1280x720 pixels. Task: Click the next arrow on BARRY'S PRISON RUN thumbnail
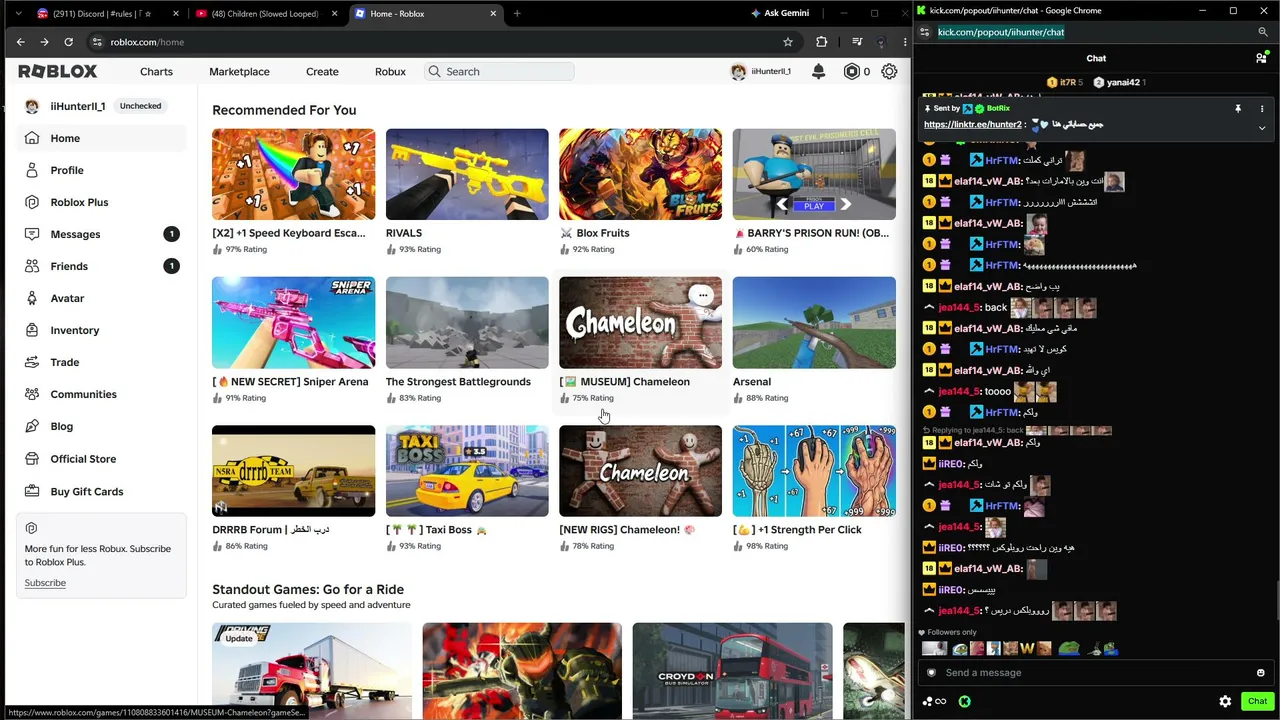845,204
